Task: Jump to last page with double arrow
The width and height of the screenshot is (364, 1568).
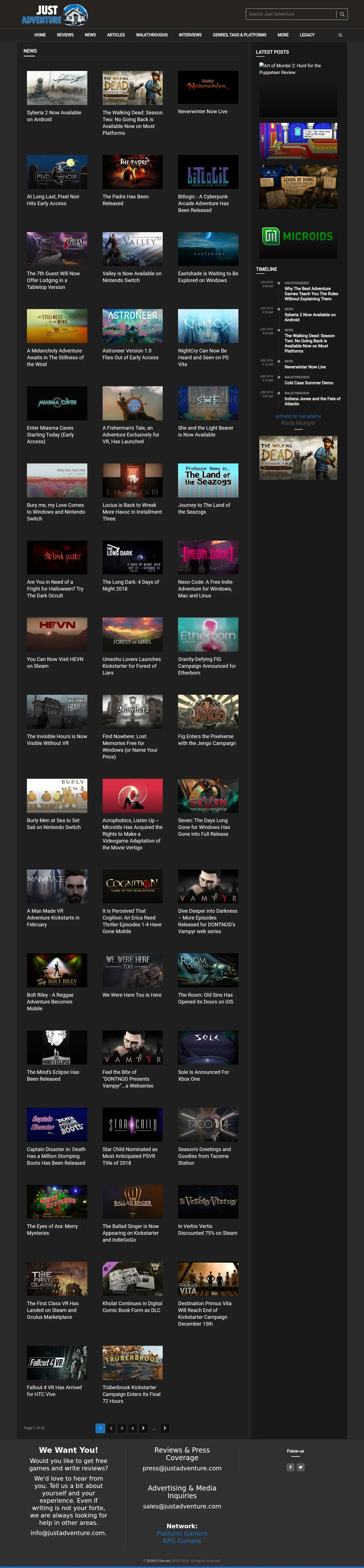Action: click(x=165, y=1428)
